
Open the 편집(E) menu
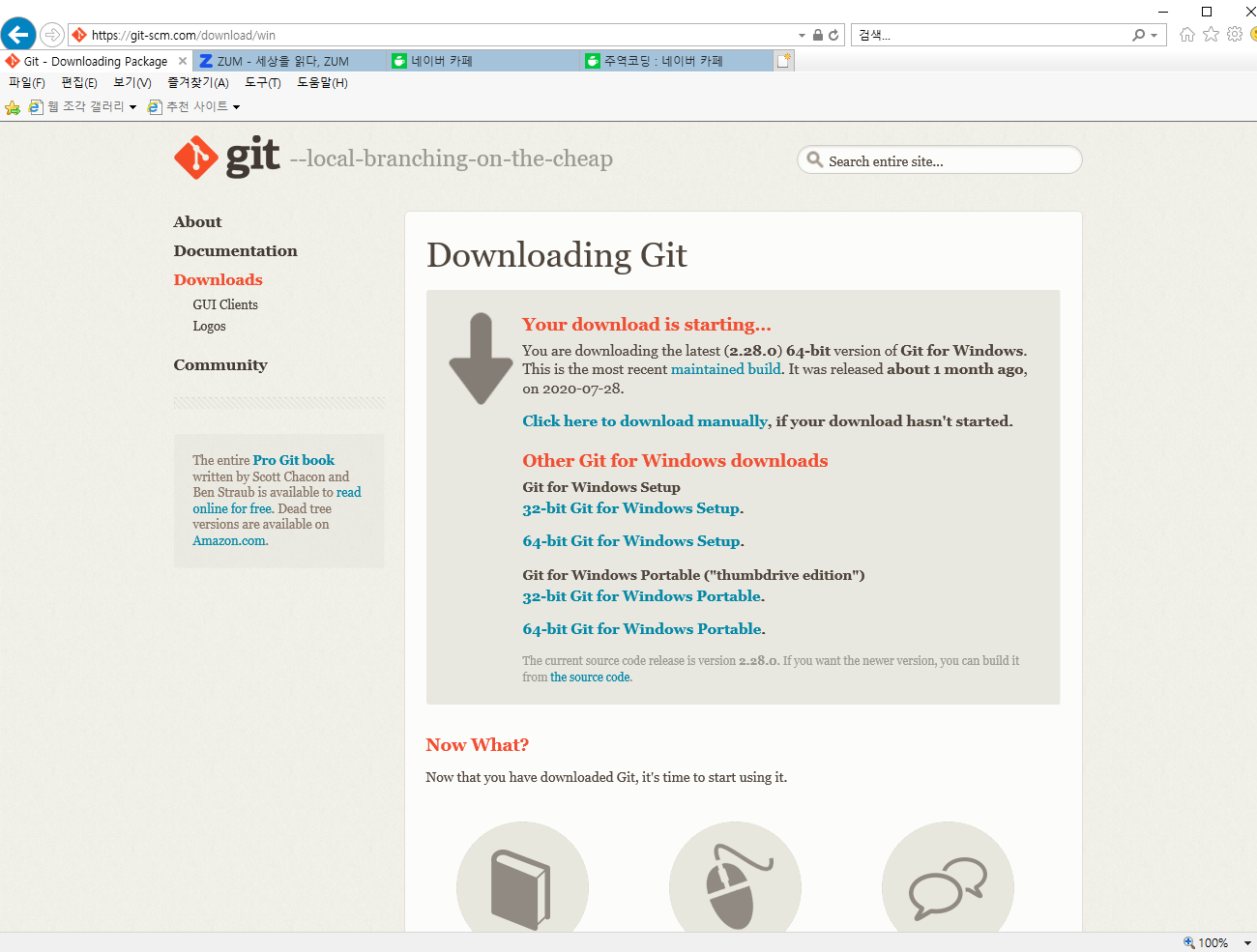click(x=79, y=83)
